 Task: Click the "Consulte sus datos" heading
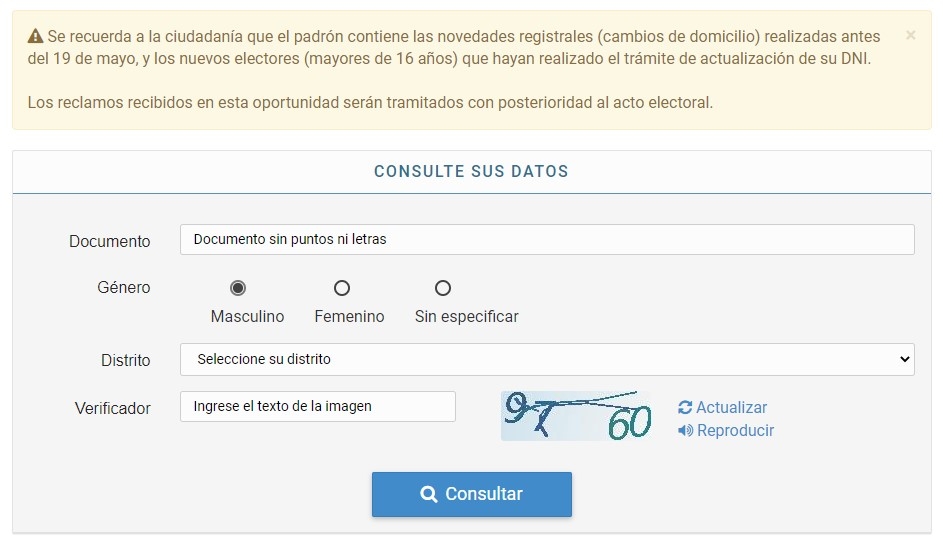click(x=471, y=171)
